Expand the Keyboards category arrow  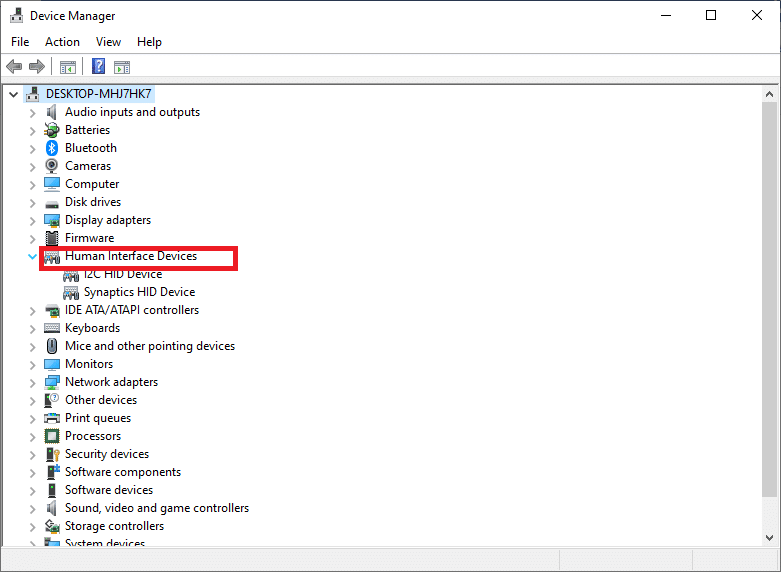pyautogui.click(x=33, y=328)
